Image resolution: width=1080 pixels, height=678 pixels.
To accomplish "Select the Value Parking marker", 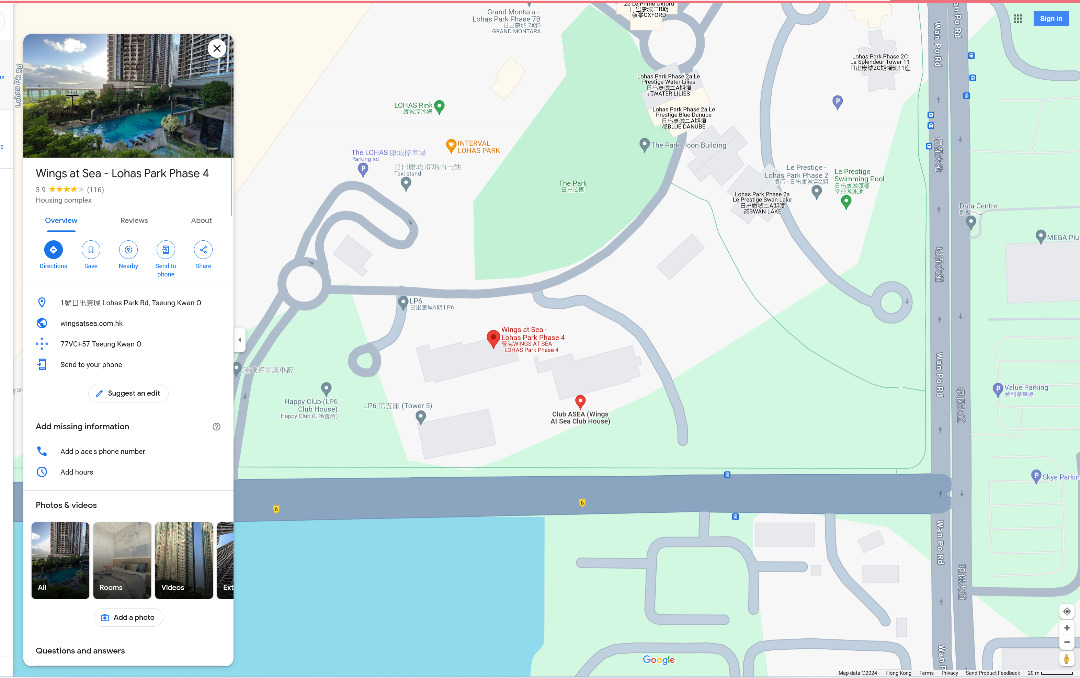I will coord(998,389).
